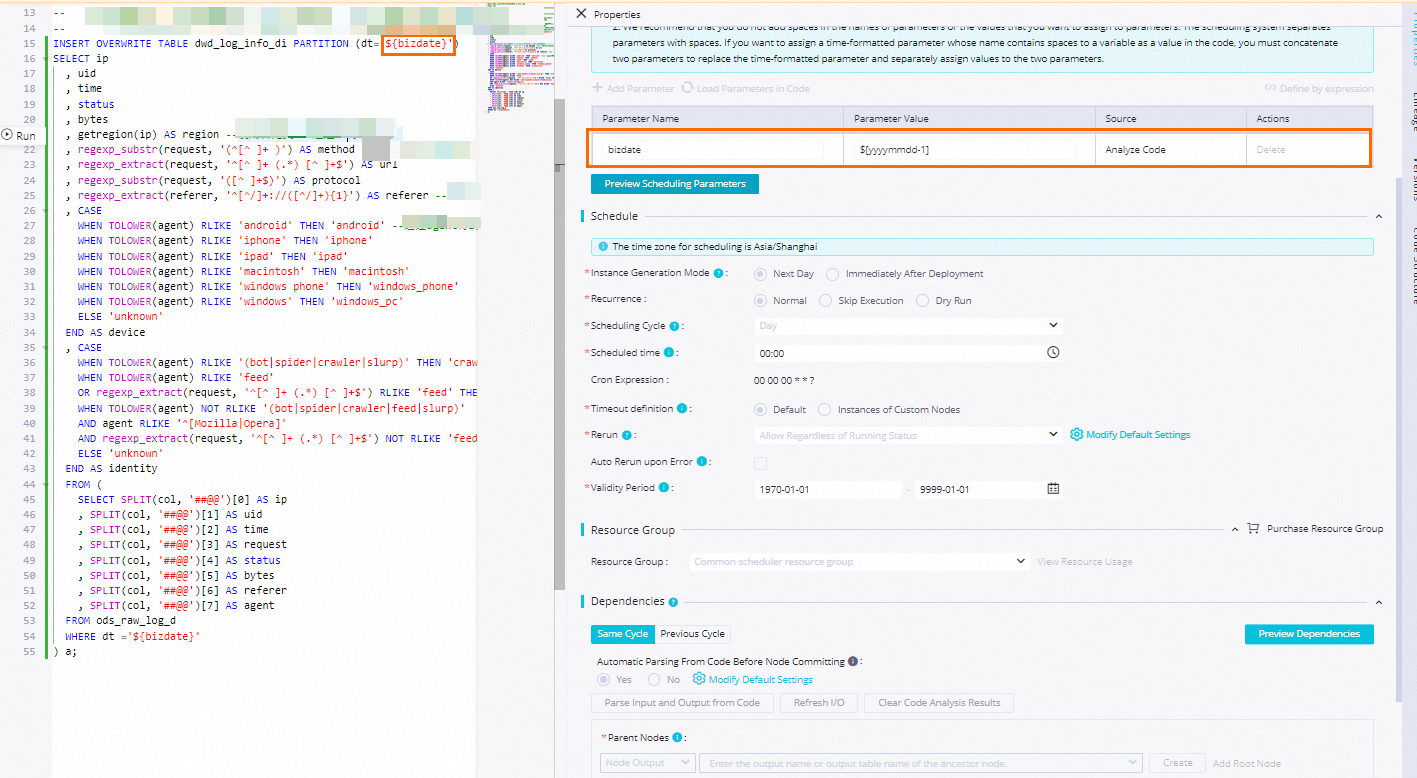1417x778 pixels.
Task: Click the Run play icon beside code
Action: click(7, 135)
